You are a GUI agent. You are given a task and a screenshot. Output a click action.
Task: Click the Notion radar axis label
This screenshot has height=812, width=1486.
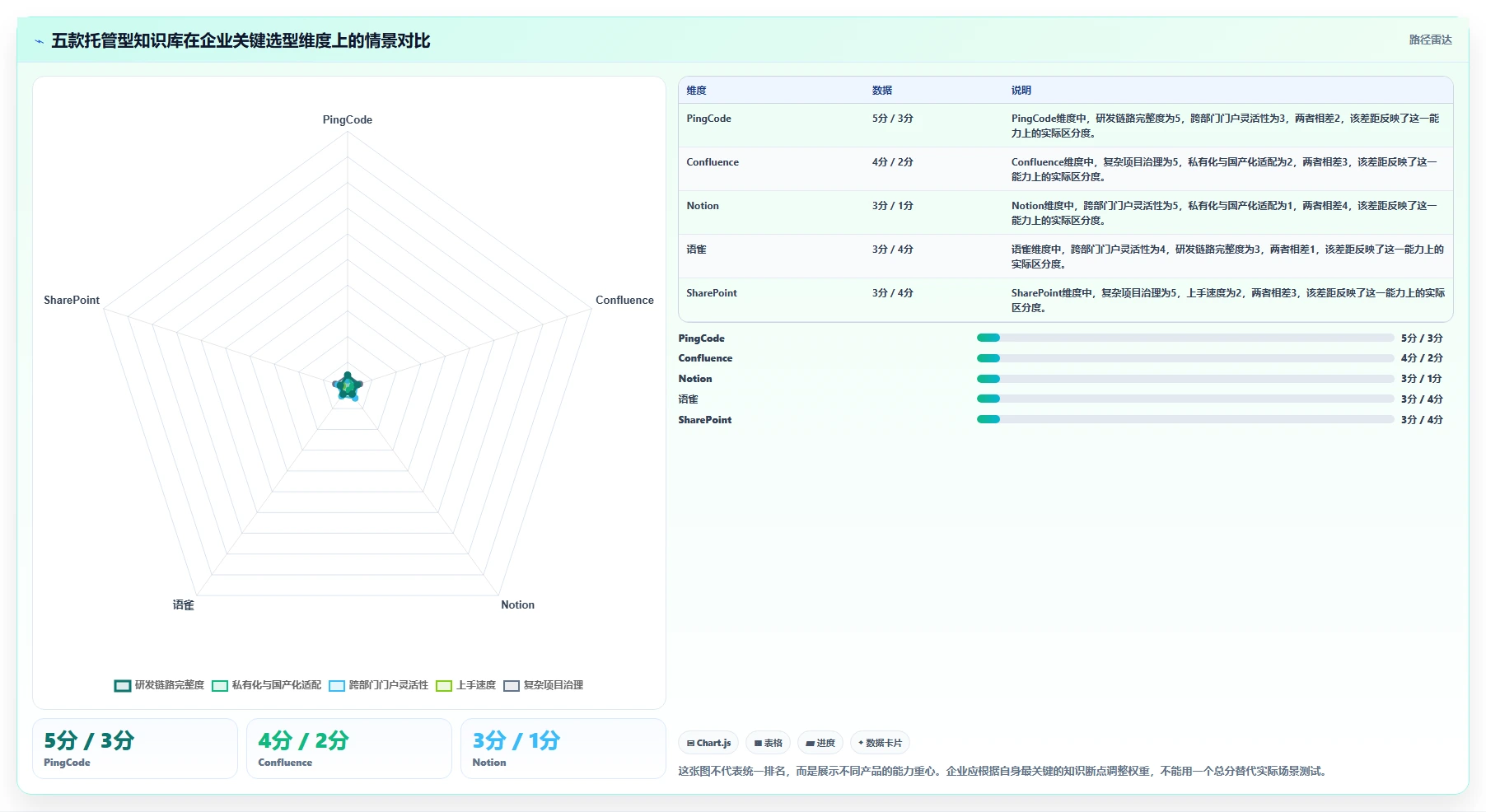(x=517, y=604)
